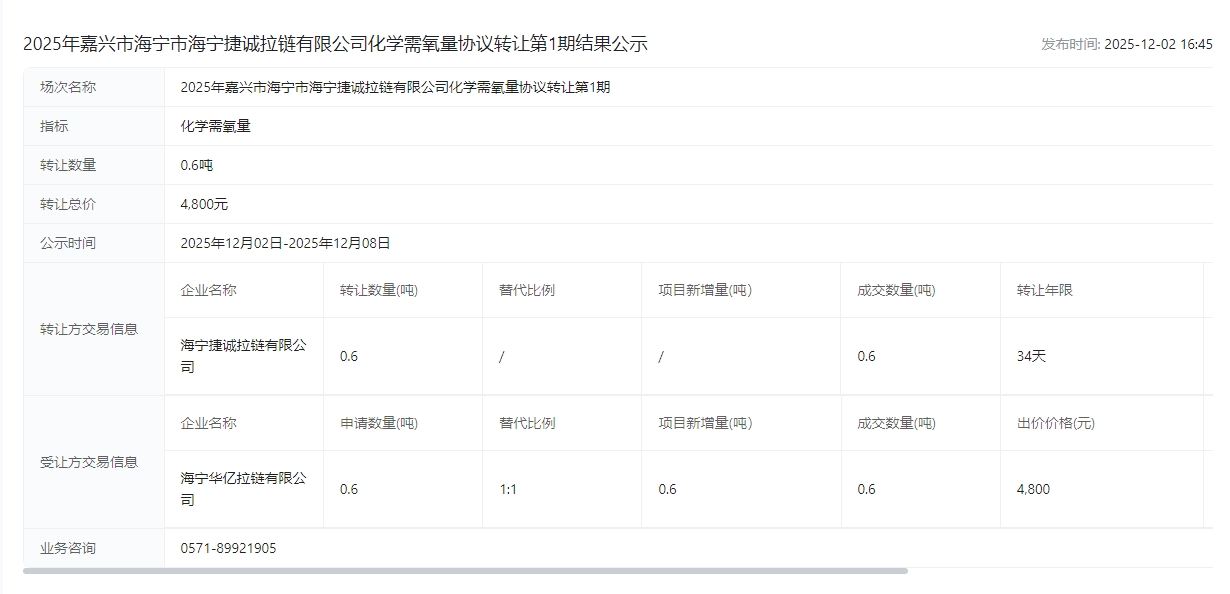Select the 0.6吨 transfer quantity value
1230x594 pixels.
[x=197, y=165]
